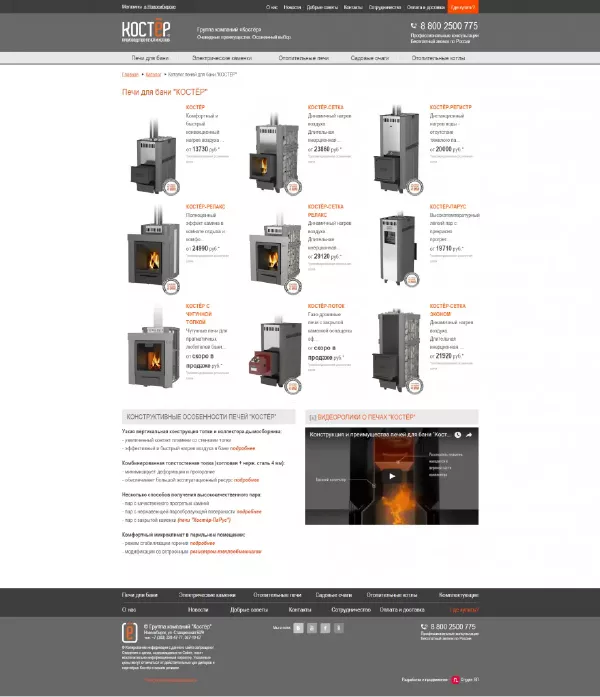Image resolution: width=600 pixels, height=697 pixels.
Task: Open the КОСТЁР-РЕГИСТР product title link
Action: pos(451,107)
